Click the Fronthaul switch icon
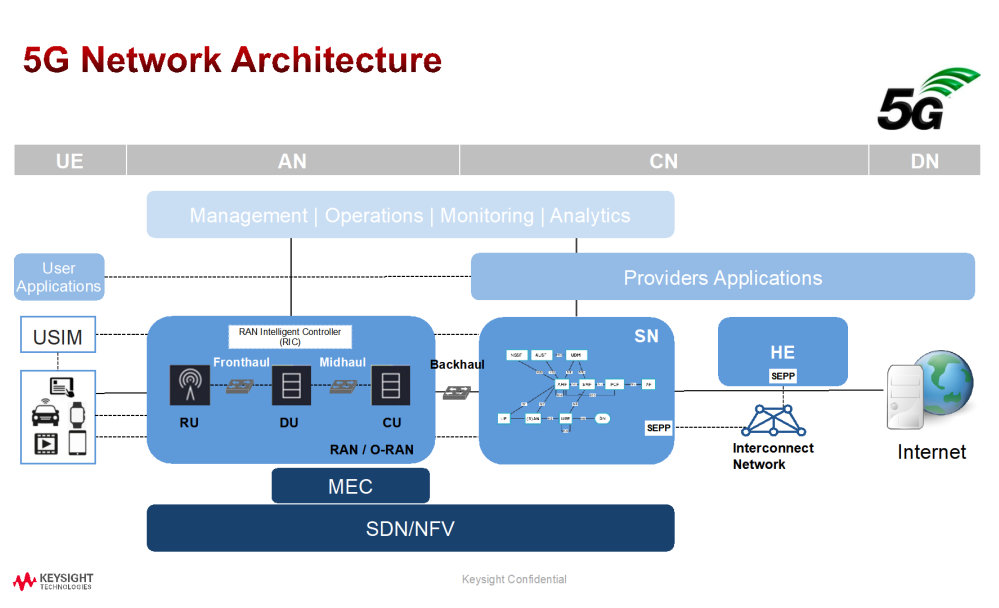Screen dimensions: 999x608 pos(240,386)
